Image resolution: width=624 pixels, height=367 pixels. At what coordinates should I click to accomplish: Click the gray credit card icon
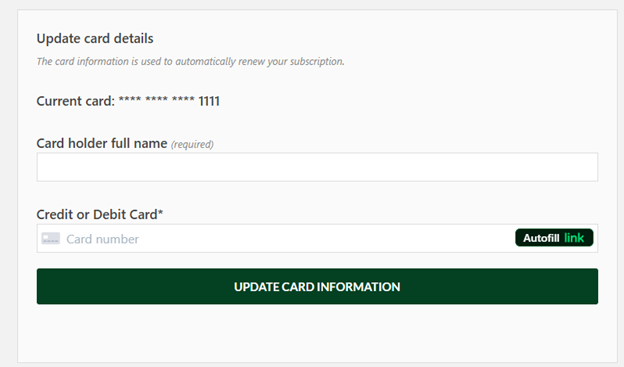tap(51, 238)
